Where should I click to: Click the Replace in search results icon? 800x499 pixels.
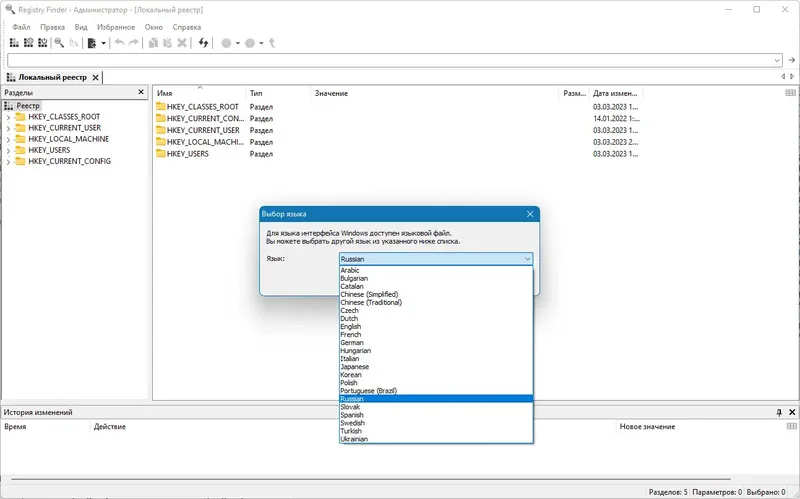click(x=73, y=43)
